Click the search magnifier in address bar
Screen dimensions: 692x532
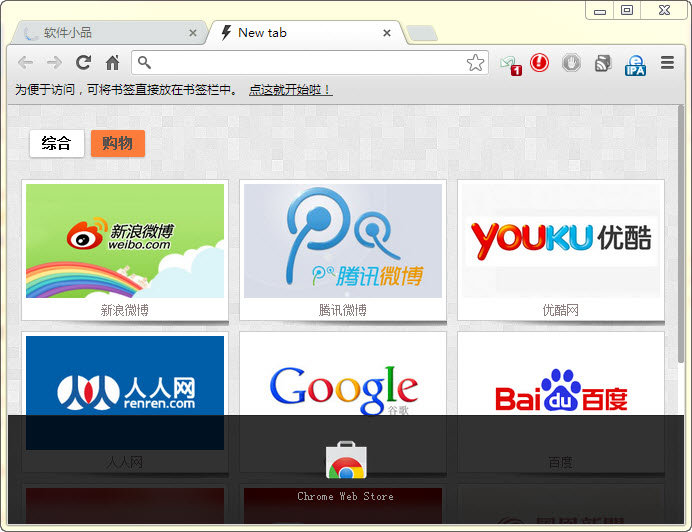pos(144,63)
